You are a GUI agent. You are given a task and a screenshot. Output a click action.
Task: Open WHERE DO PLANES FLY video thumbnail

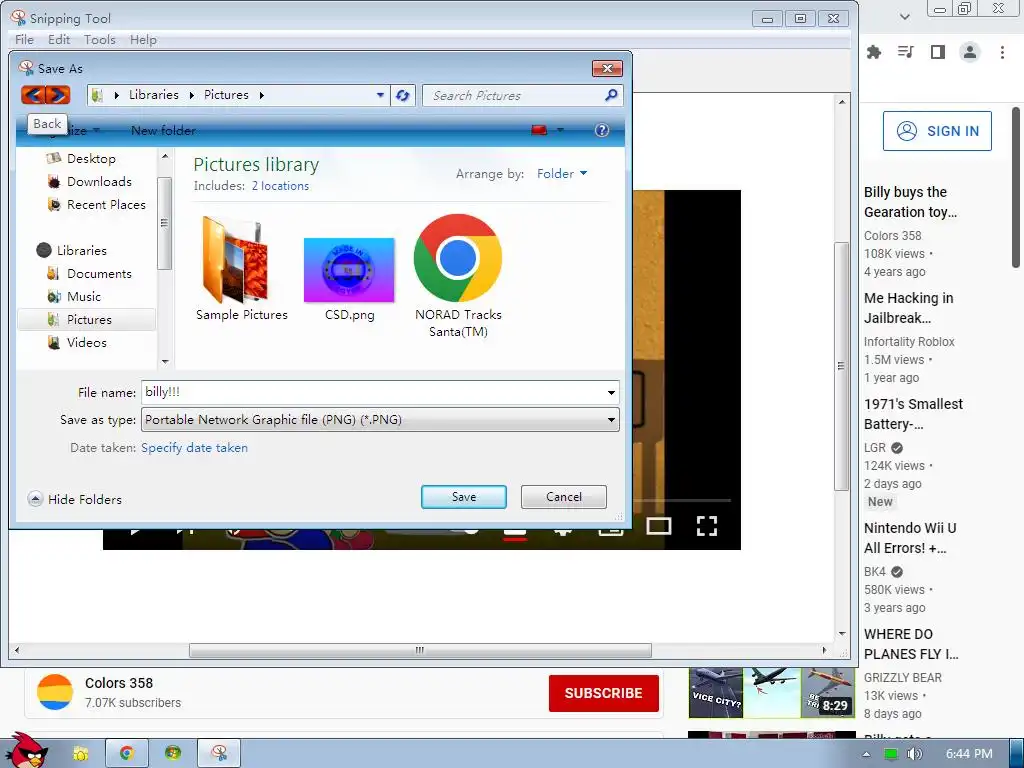771,693
